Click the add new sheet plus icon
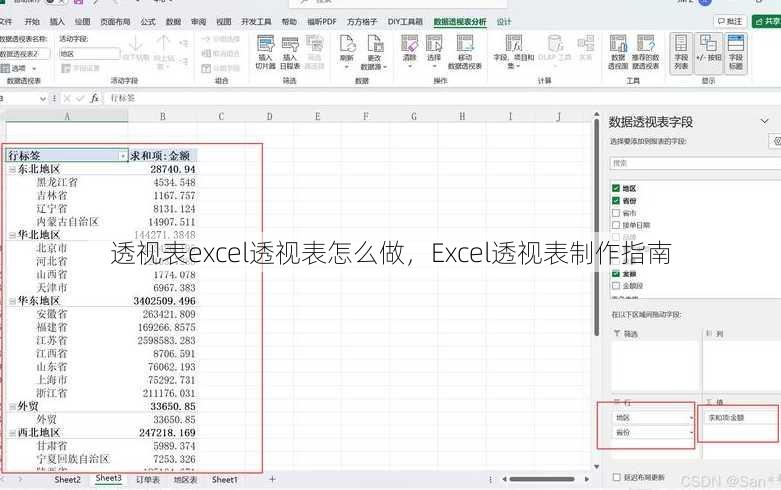The width and height of the screenshot is (781, 490). point(272,479)
